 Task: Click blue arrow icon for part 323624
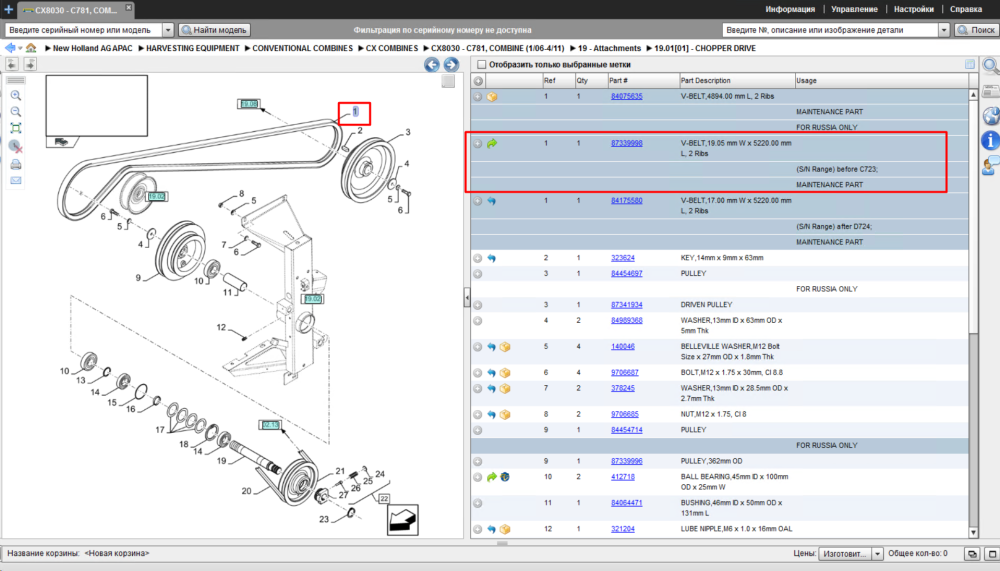coord(492,258)
